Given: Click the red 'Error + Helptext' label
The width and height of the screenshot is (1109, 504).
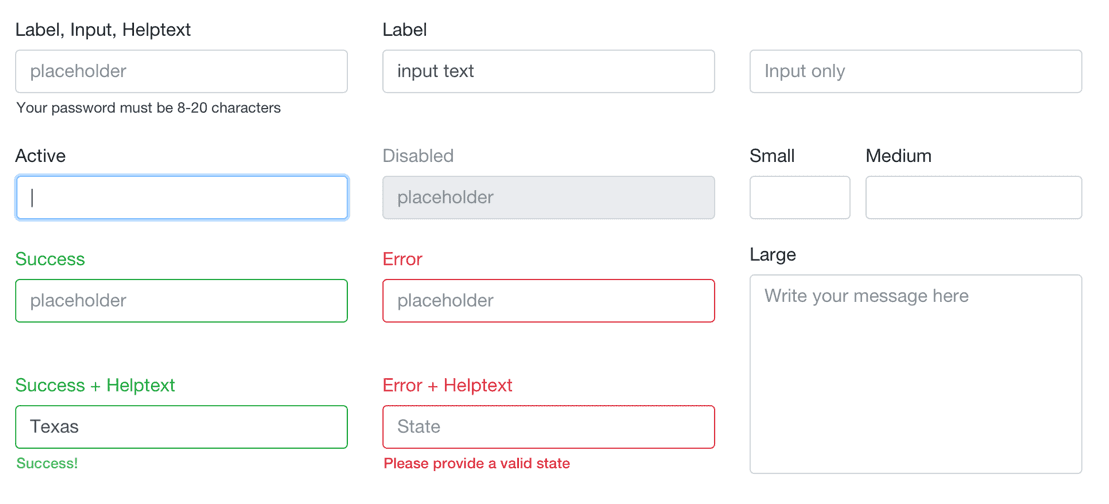Looking at the screenshot, I should [x=448, y=385].
